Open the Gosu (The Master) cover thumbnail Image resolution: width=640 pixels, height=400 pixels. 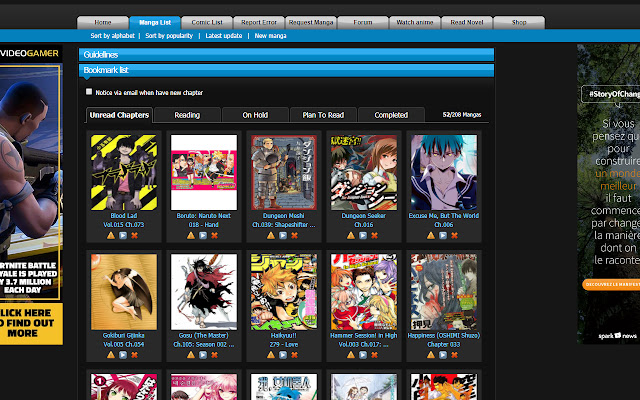pyautogui.click(x=204, y=292)
